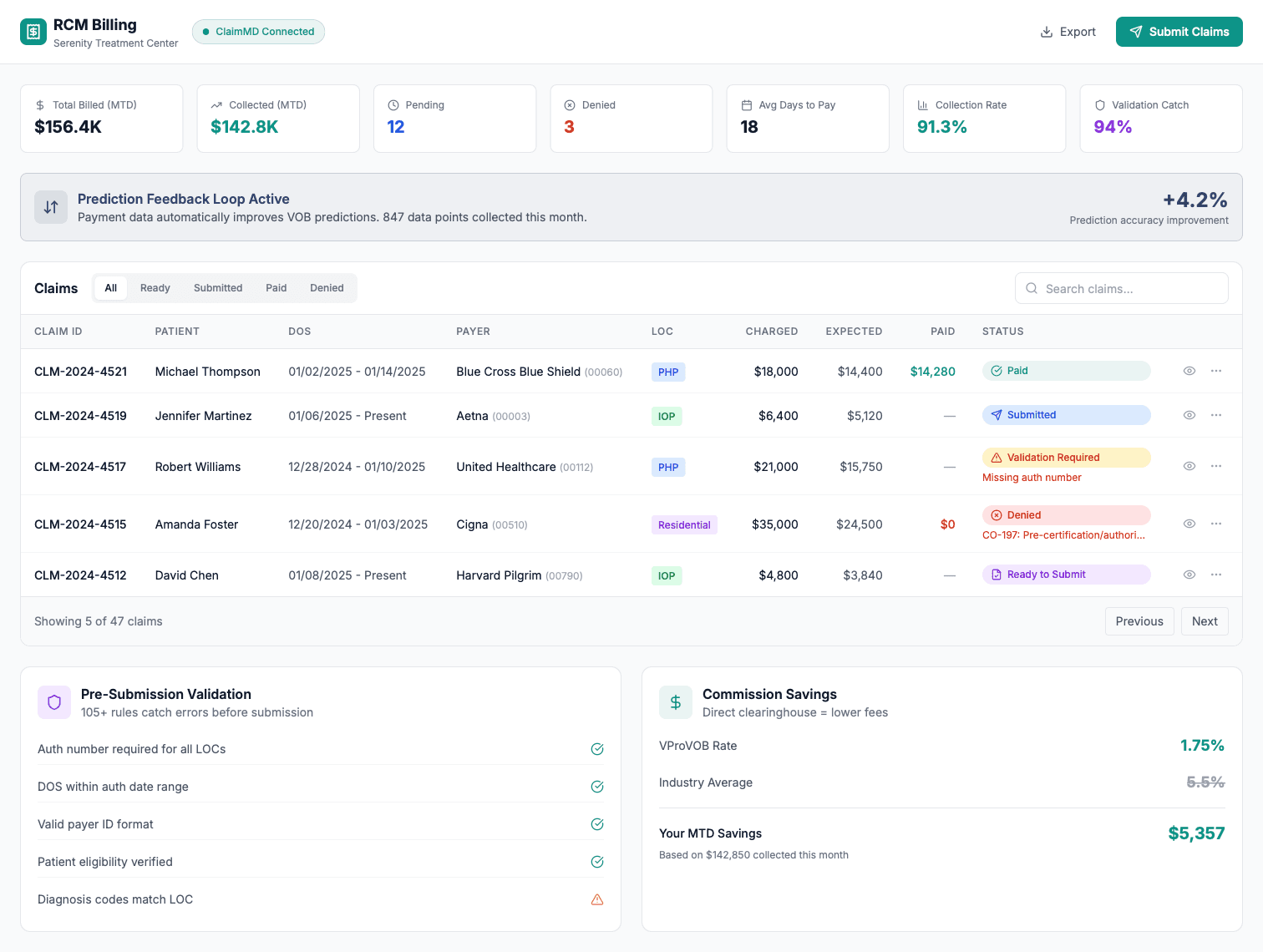Click the green ClaimMD Connected status pill
Screen dimensions: 1263x952
258,31
